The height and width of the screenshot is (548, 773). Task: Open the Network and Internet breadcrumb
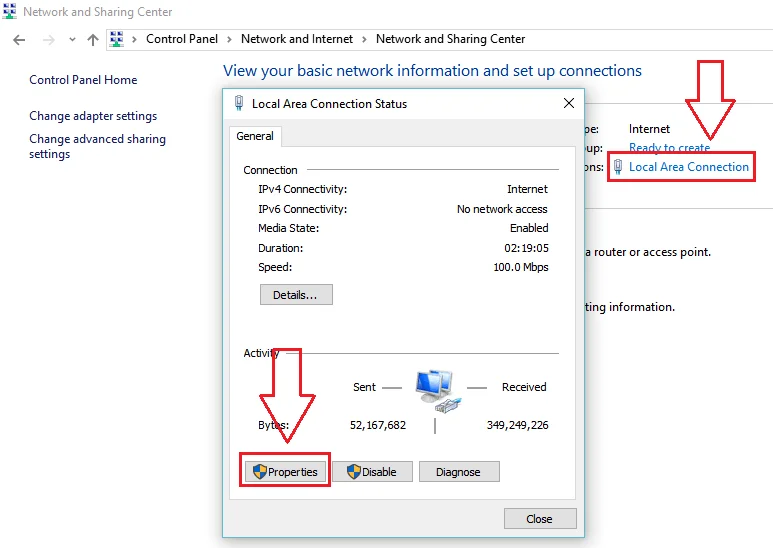point(297,39)
